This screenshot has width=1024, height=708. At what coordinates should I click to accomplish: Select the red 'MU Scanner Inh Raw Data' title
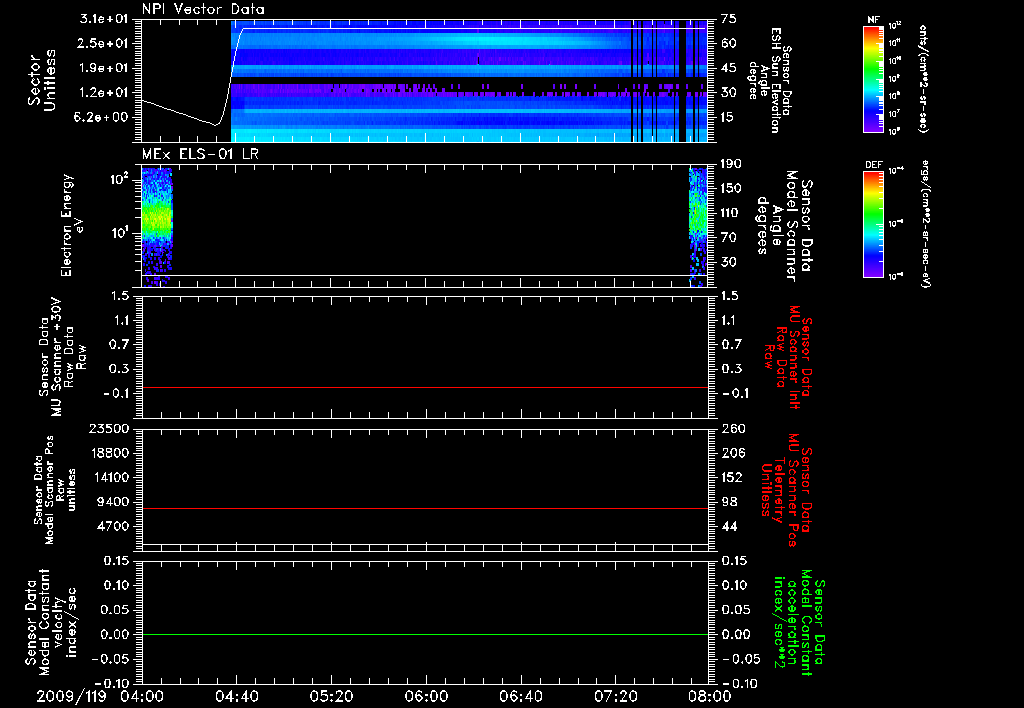789,357
